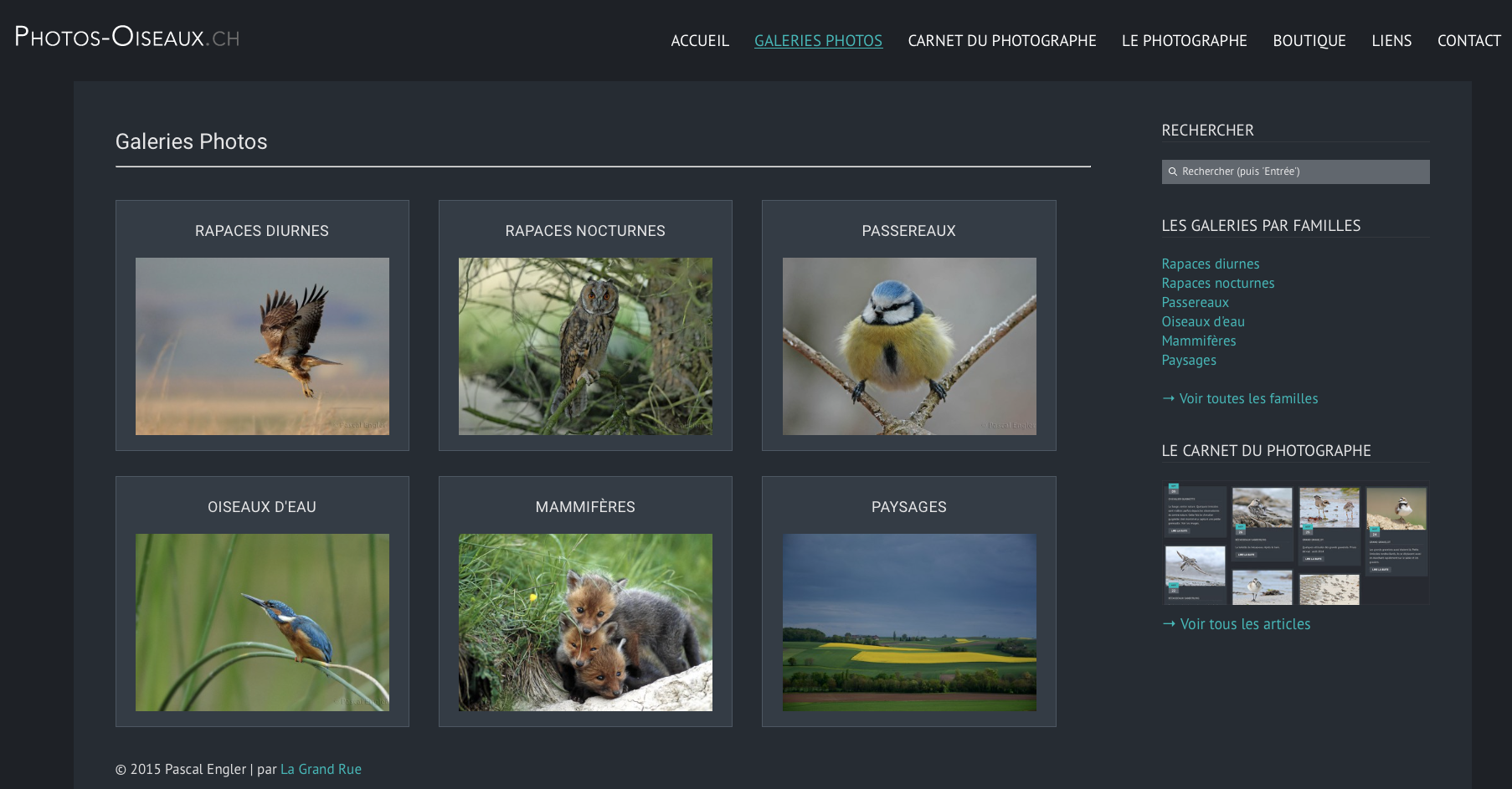Open the La Grand Rue footer link

point(321,770)
